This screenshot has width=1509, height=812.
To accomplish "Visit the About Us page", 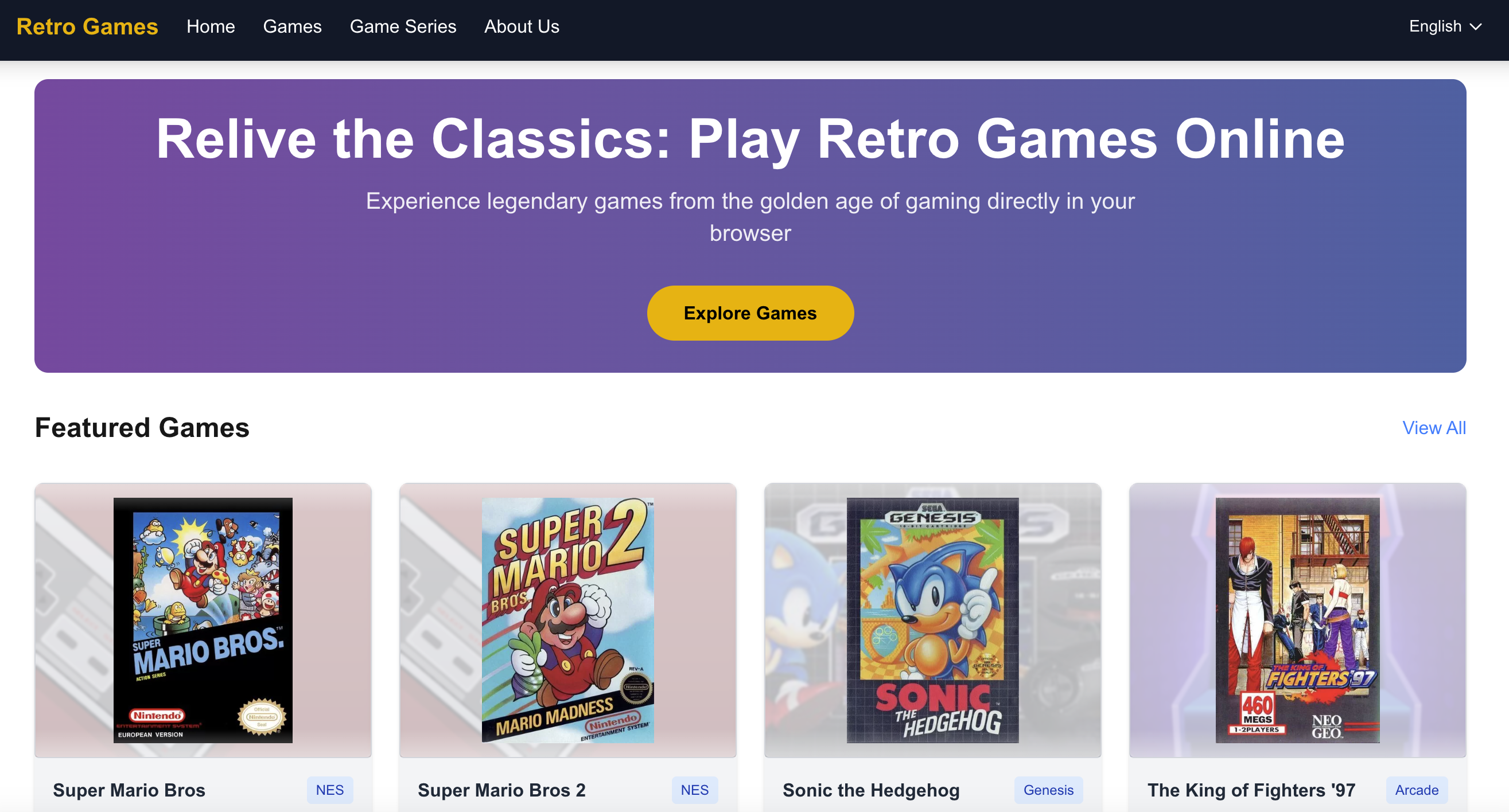I will click(522, 26).
